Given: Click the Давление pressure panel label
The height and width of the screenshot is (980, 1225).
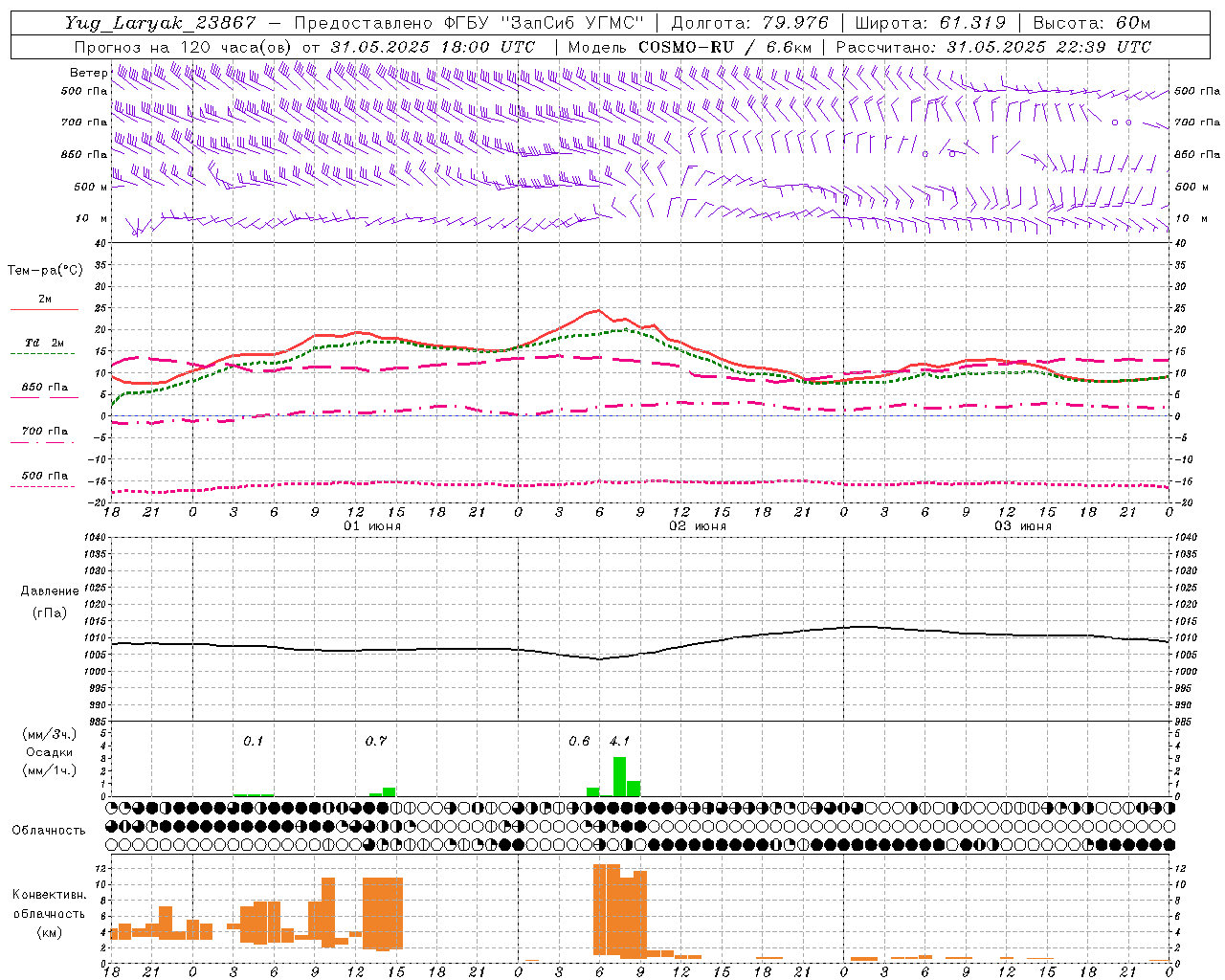Looking at the screenshot, I should point(48,591).
